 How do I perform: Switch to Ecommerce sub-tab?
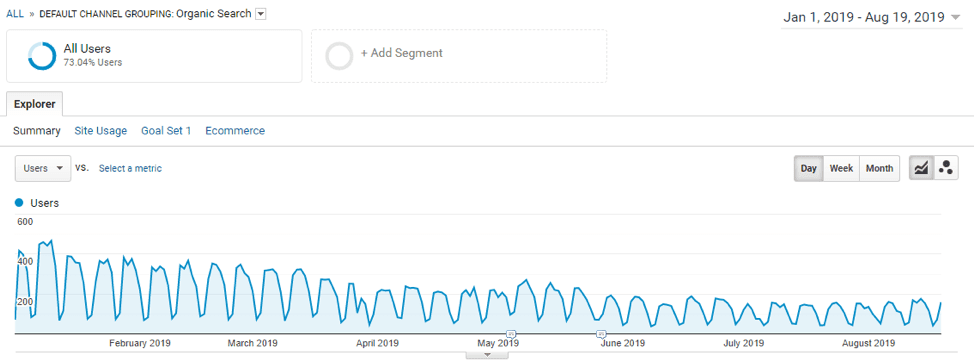pos(235,131)
